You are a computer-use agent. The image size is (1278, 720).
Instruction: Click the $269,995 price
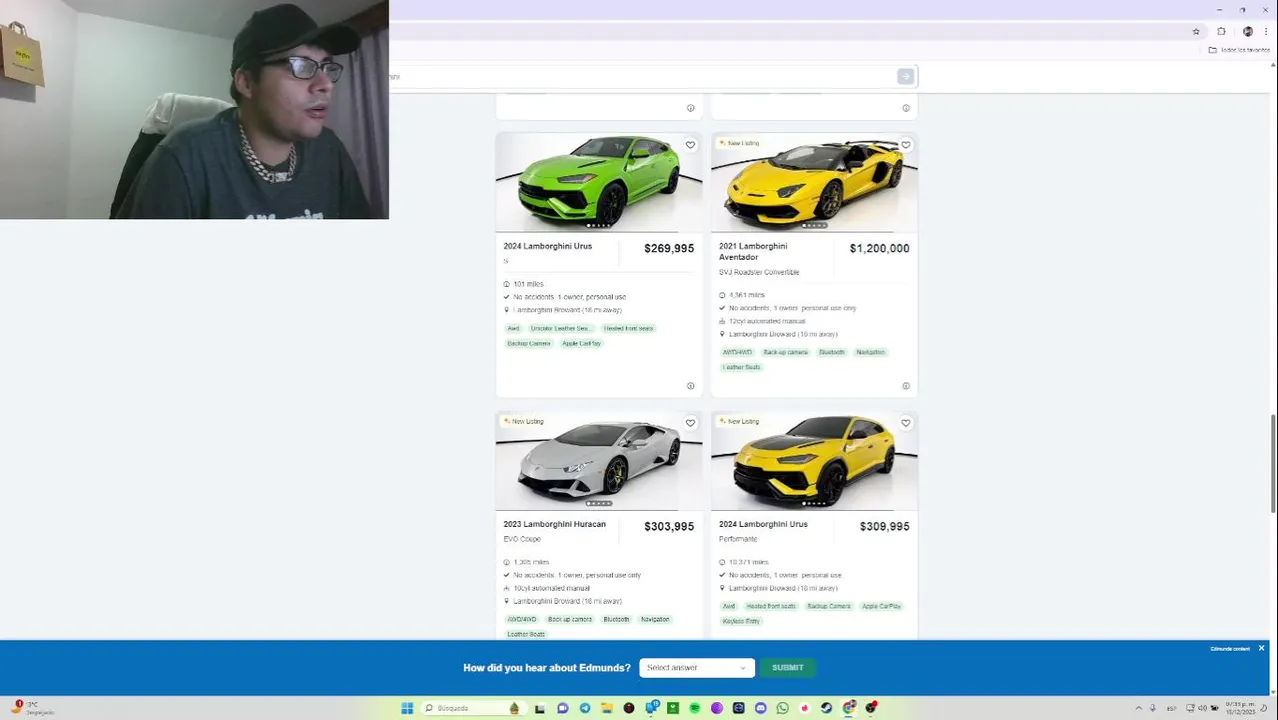[669, 248]
